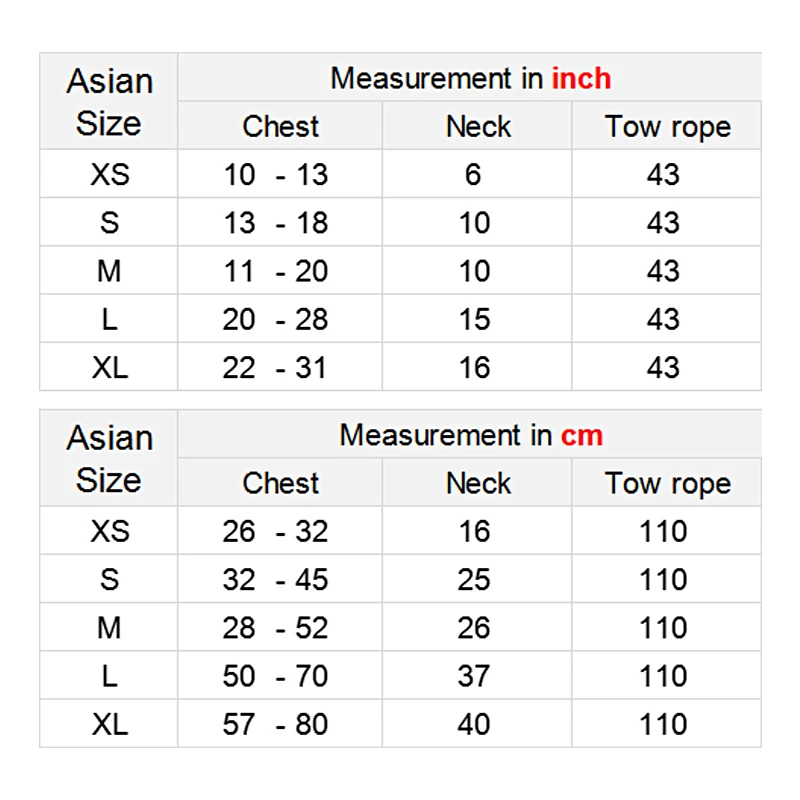Click the "26 - 32" chest cell
Viewport: 800px width, 800px height.
[275, 531]
